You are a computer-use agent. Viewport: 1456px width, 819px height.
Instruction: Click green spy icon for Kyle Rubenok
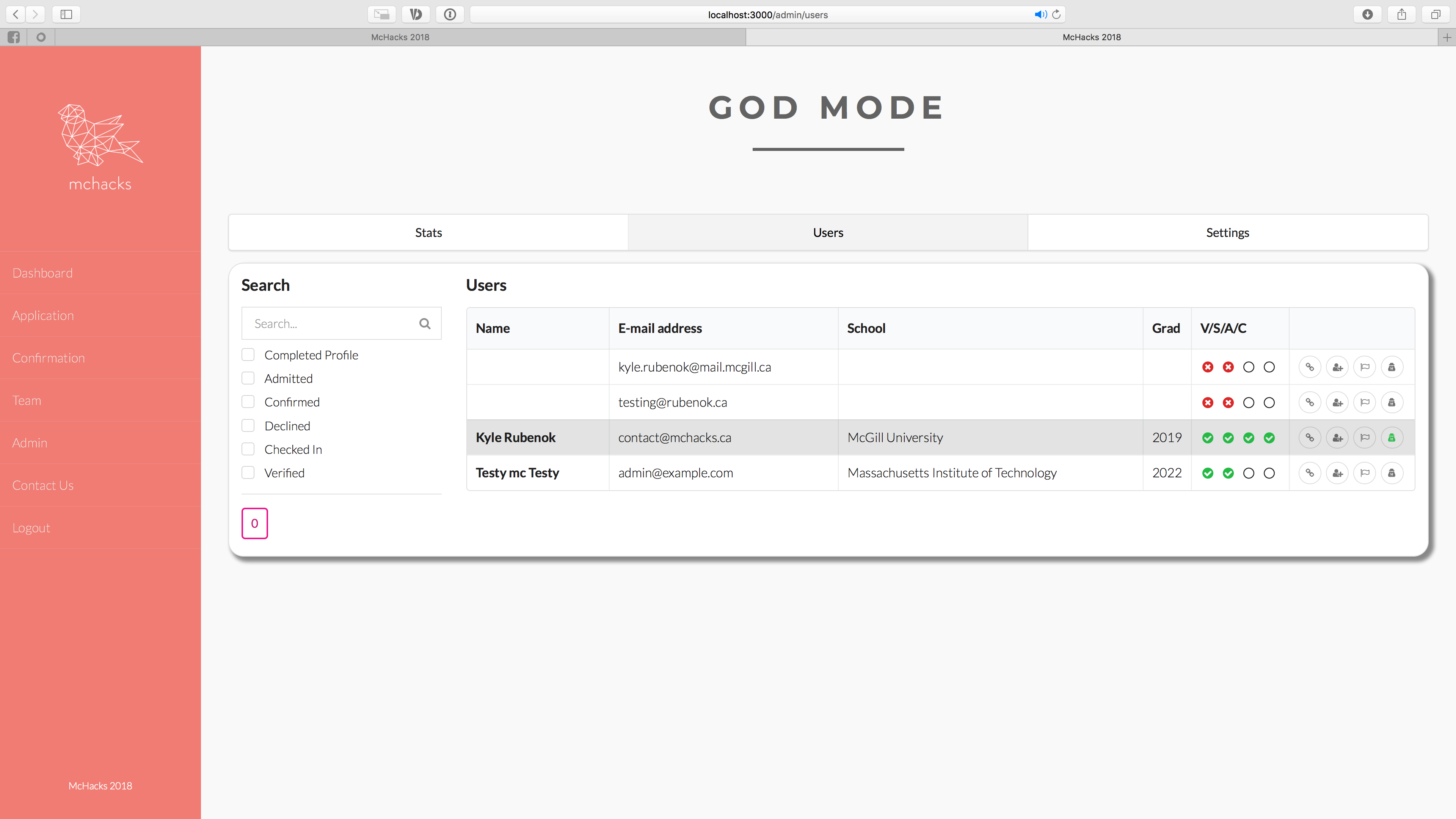pos(1392,438)
